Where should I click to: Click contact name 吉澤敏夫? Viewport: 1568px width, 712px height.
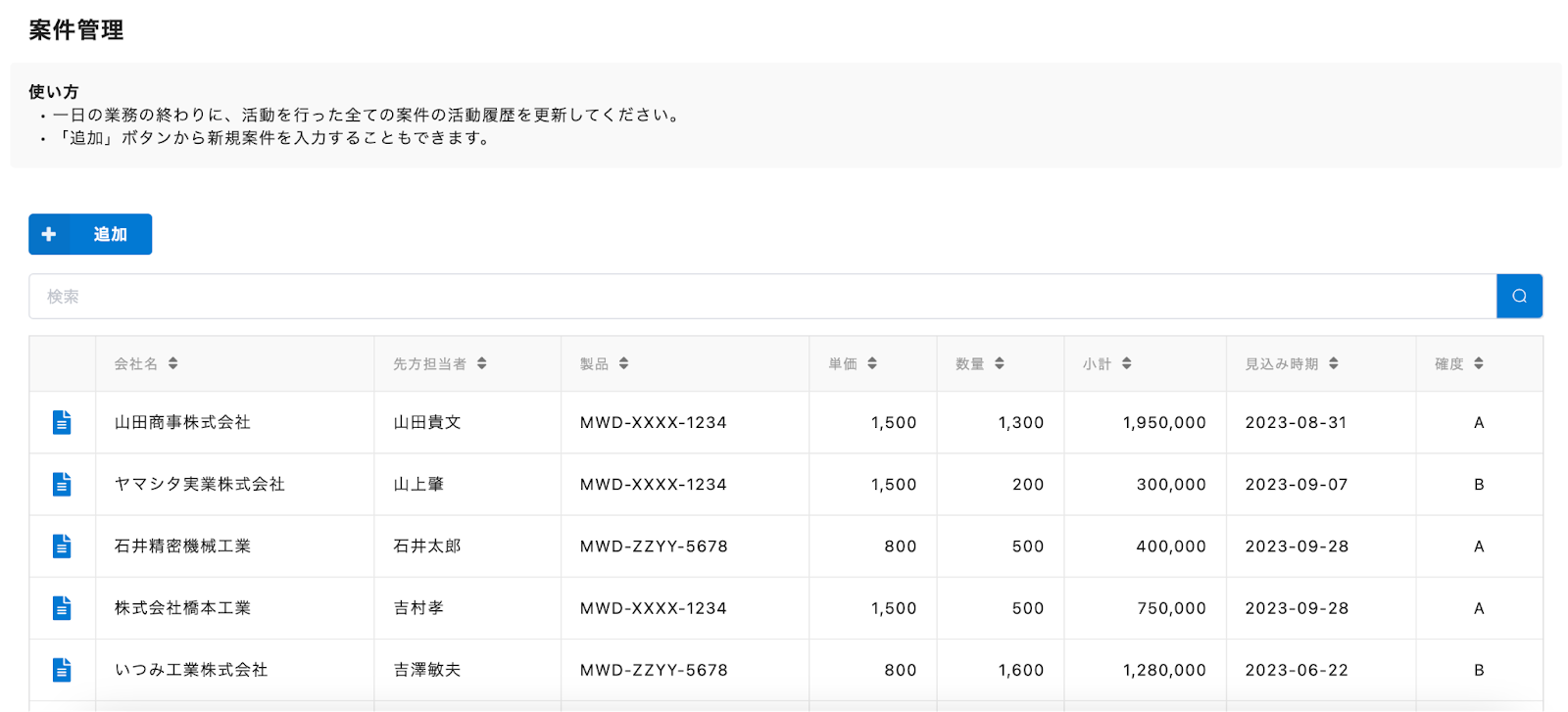(x=427, y=669)
